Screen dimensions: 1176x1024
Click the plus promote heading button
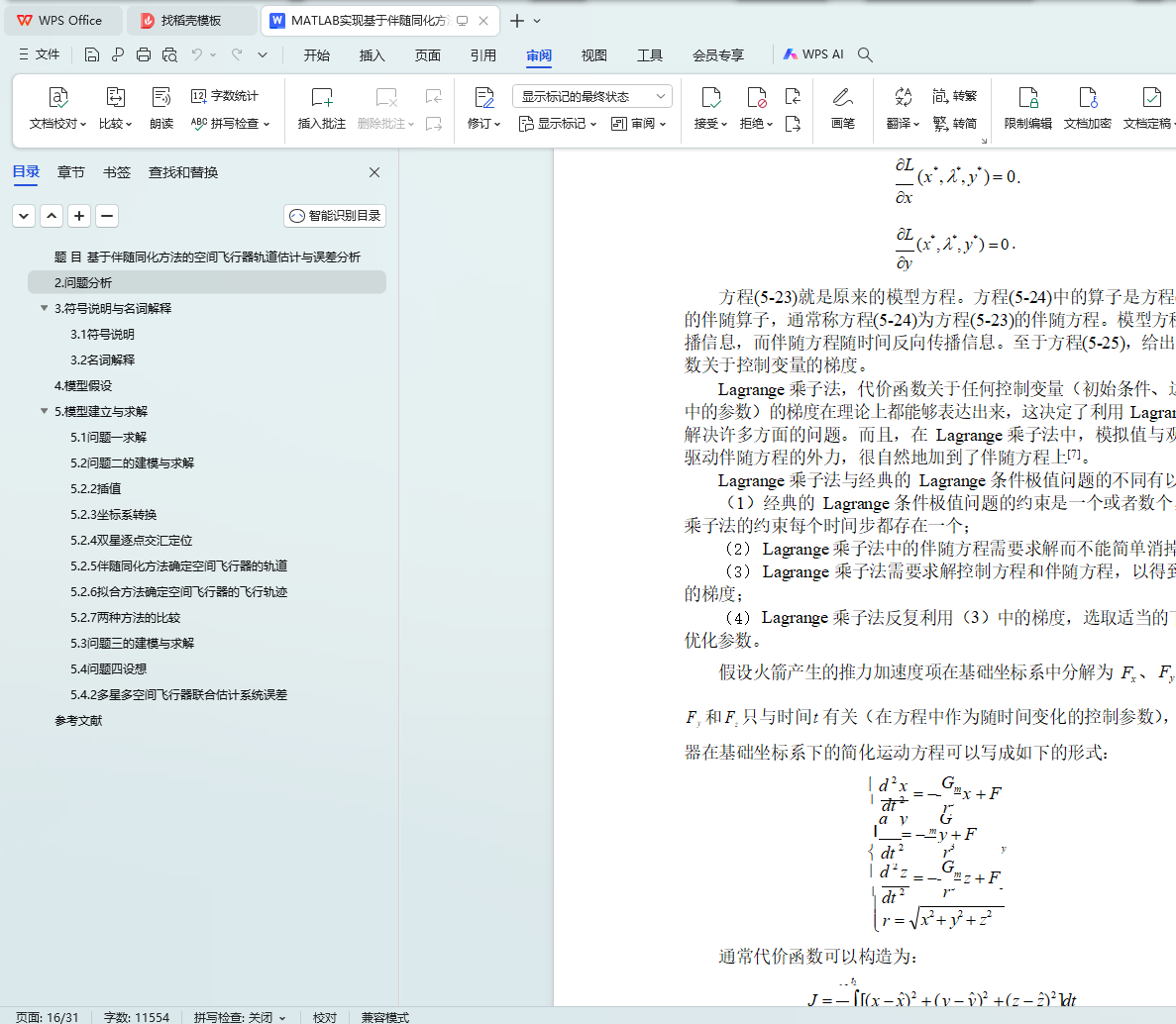pyautogui.click(x=79, y=216)
